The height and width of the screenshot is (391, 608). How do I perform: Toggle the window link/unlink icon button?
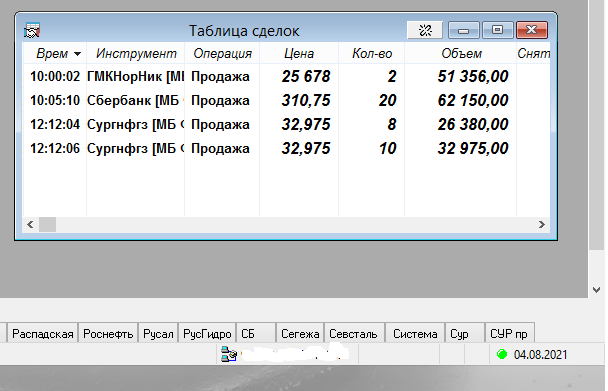425,30
